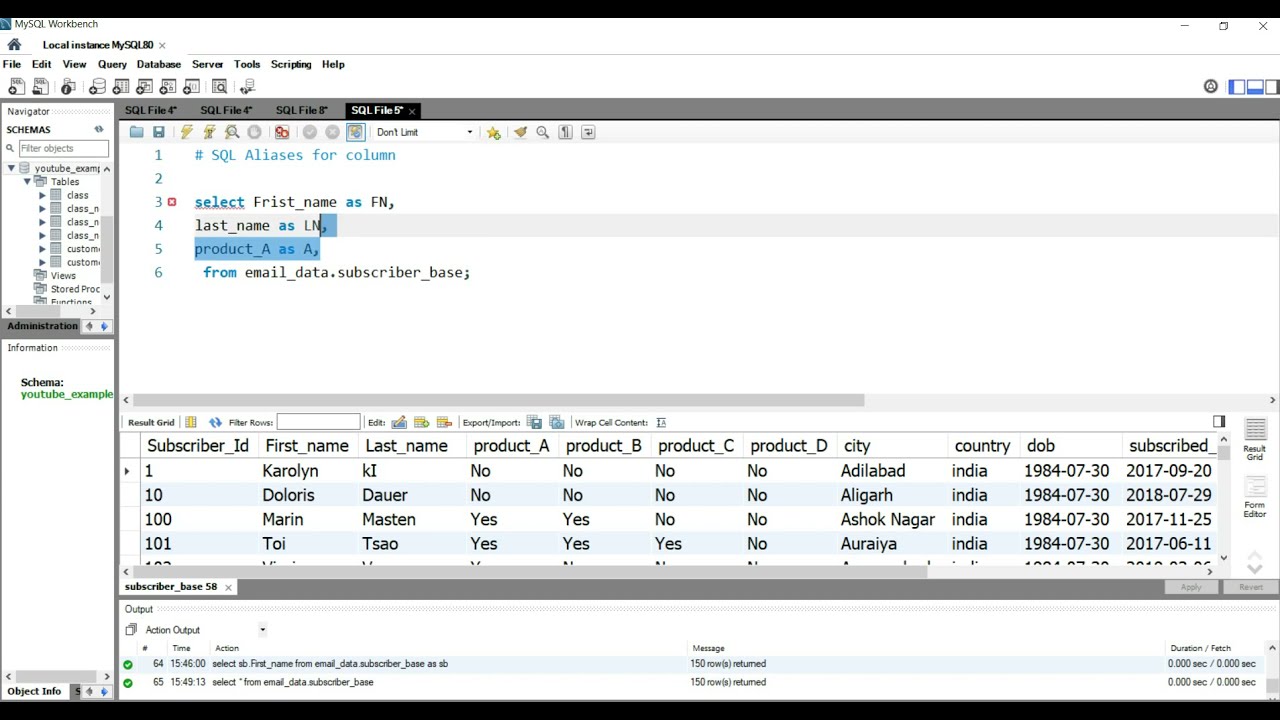Open a script file with the folder icon
This screenshot has height=720, width=1280.
click(136, 132)
